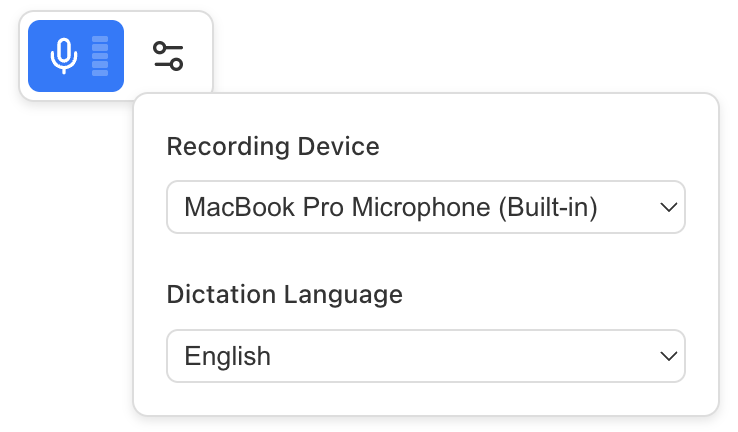Viewport: 738px width, 432px height.
Task: Click the chevron next to English
Action: point(668,356)
